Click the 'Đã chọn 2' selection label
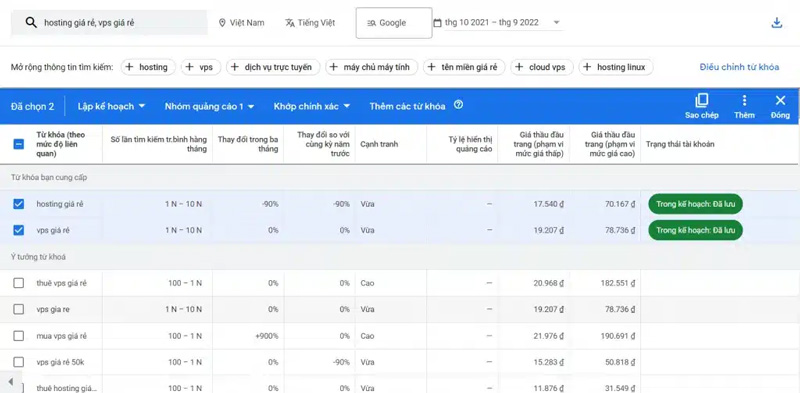Viewport: 800px width, 393px height. tap(32, 106)
